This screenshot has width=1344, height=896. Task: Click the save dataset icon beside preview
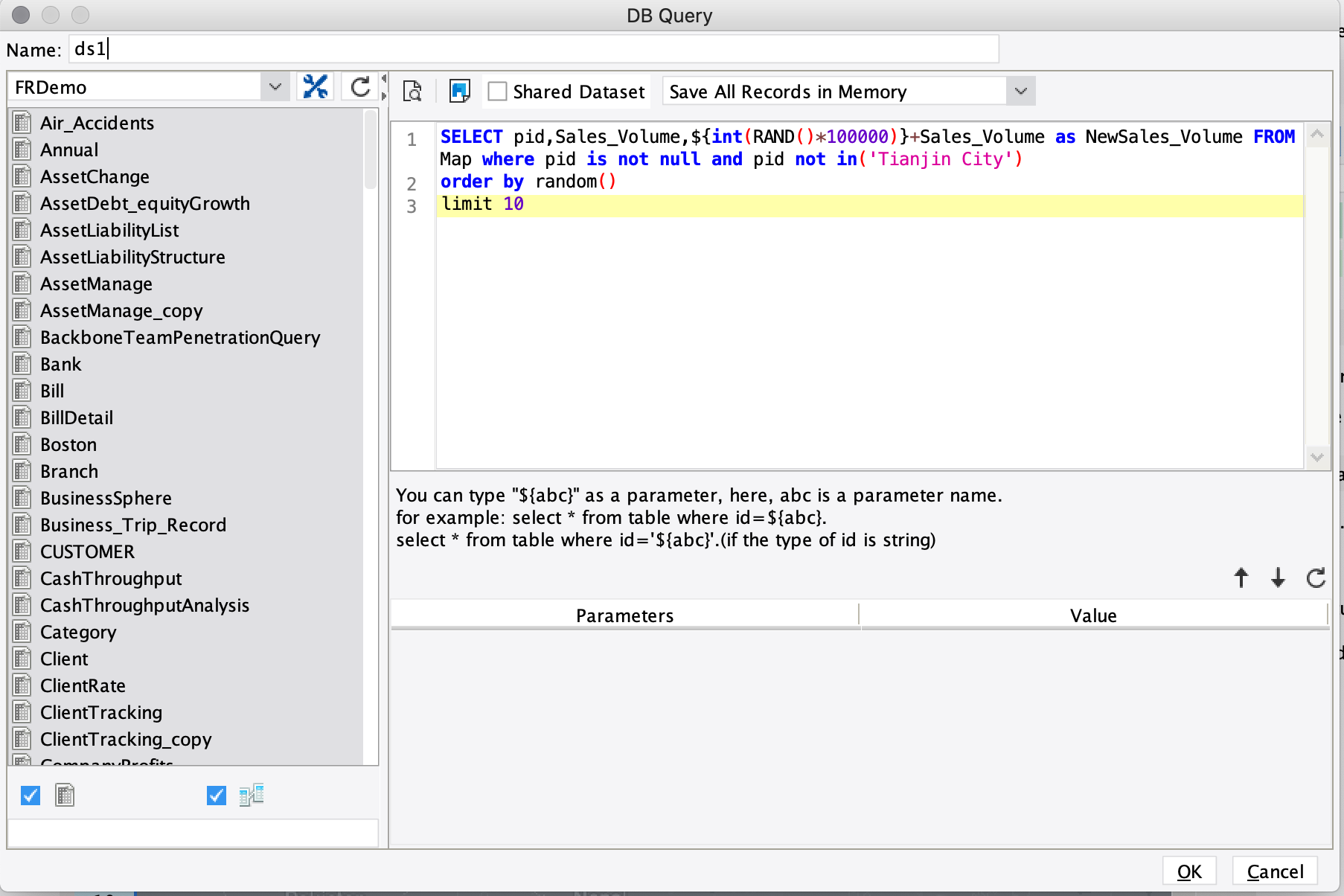pos(460,92)
